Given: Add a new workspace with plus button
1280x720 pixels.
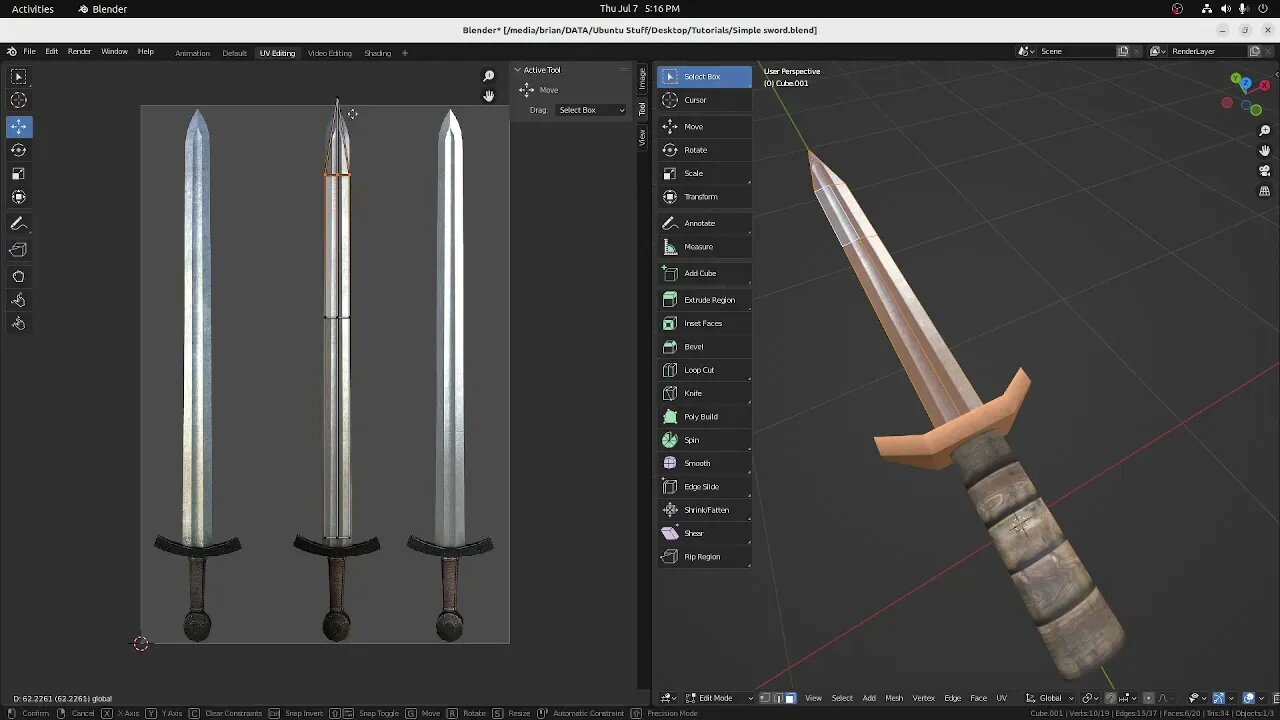Looking at the screenshot, I should [405, 53].
